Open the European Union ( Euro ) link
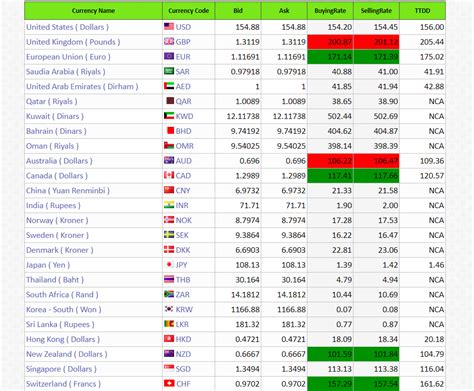 click(68, 57)
